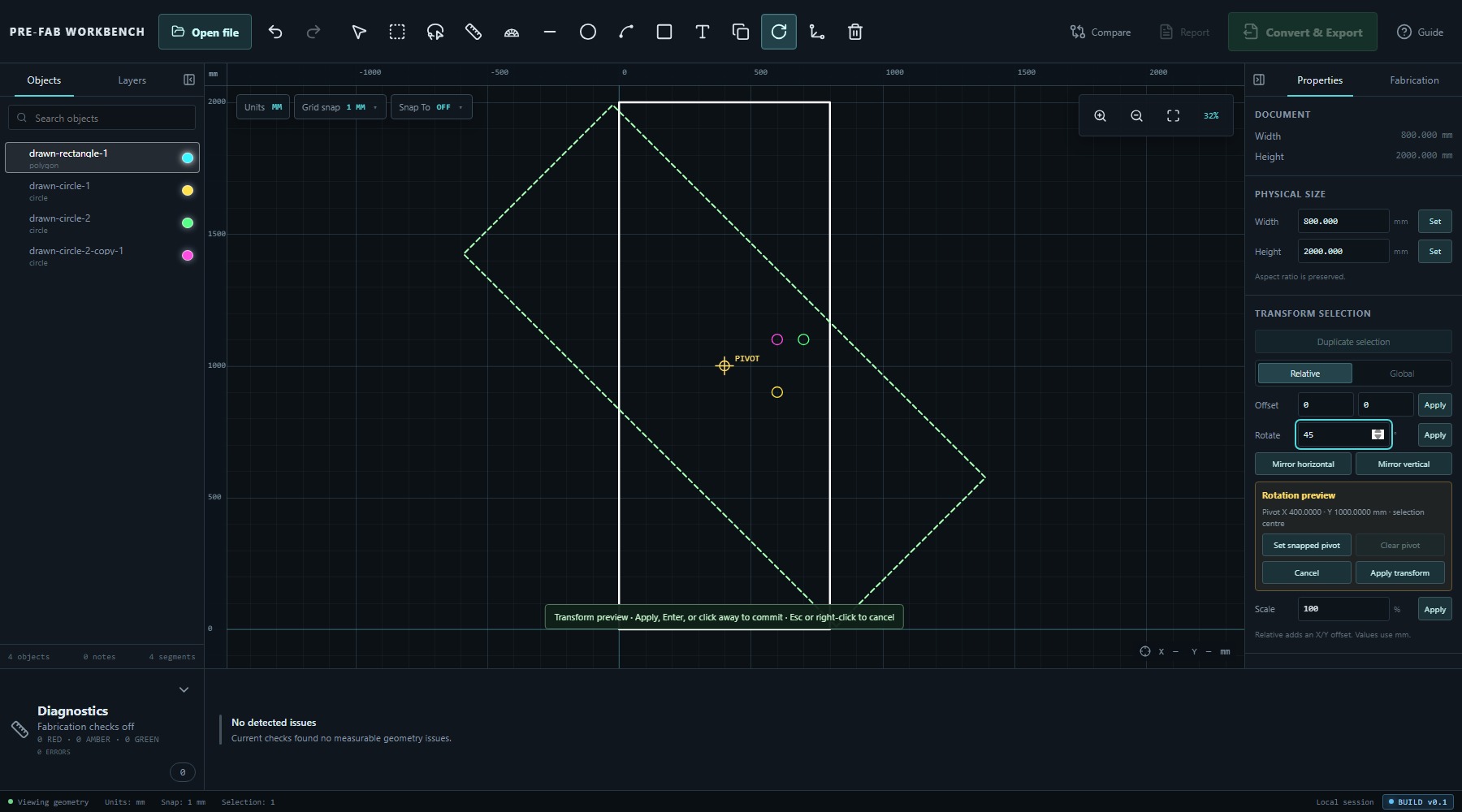1462x812 pixels.
Task: Open the Units MM dropdown
Action: pyautogui.click(x=263, y=107)
